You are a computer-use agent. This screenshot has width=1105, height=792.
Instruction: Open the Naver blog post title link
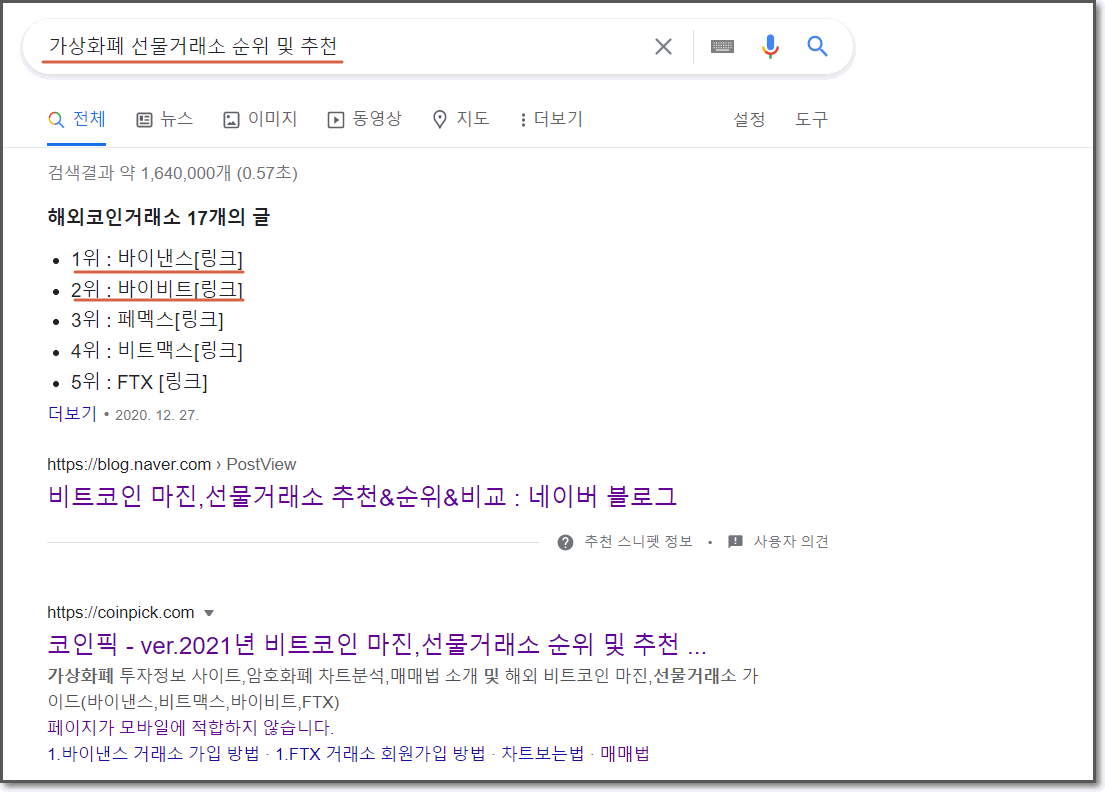[x=361, y=497]
